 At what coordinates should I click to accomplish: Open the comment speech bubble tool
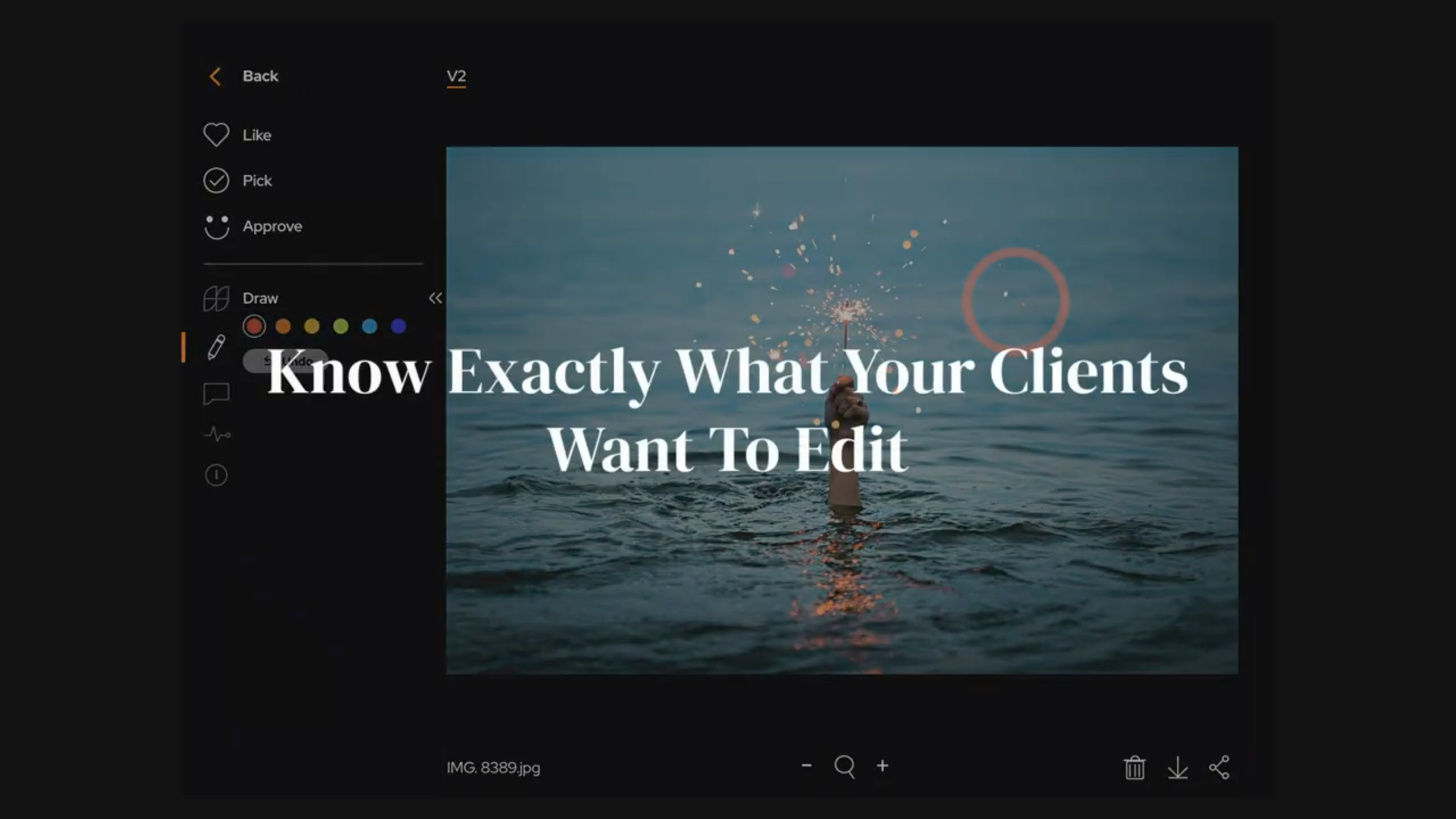pos(216,393)
